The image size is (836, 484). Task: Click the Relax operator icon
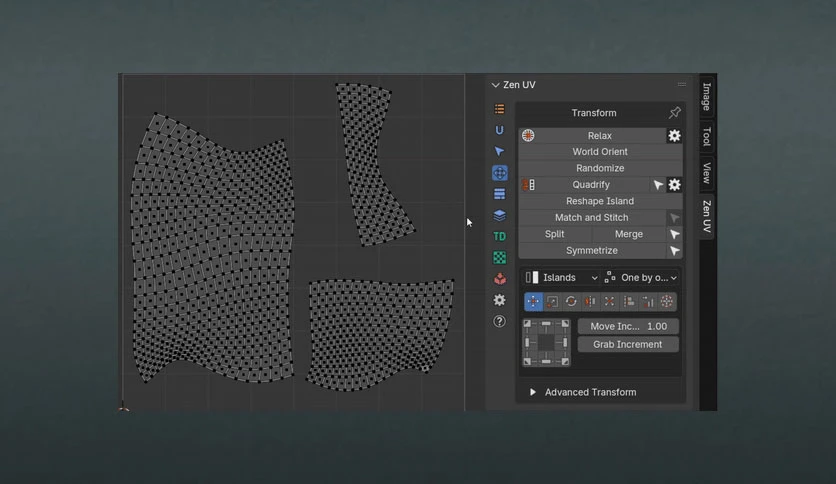[528, 135]
